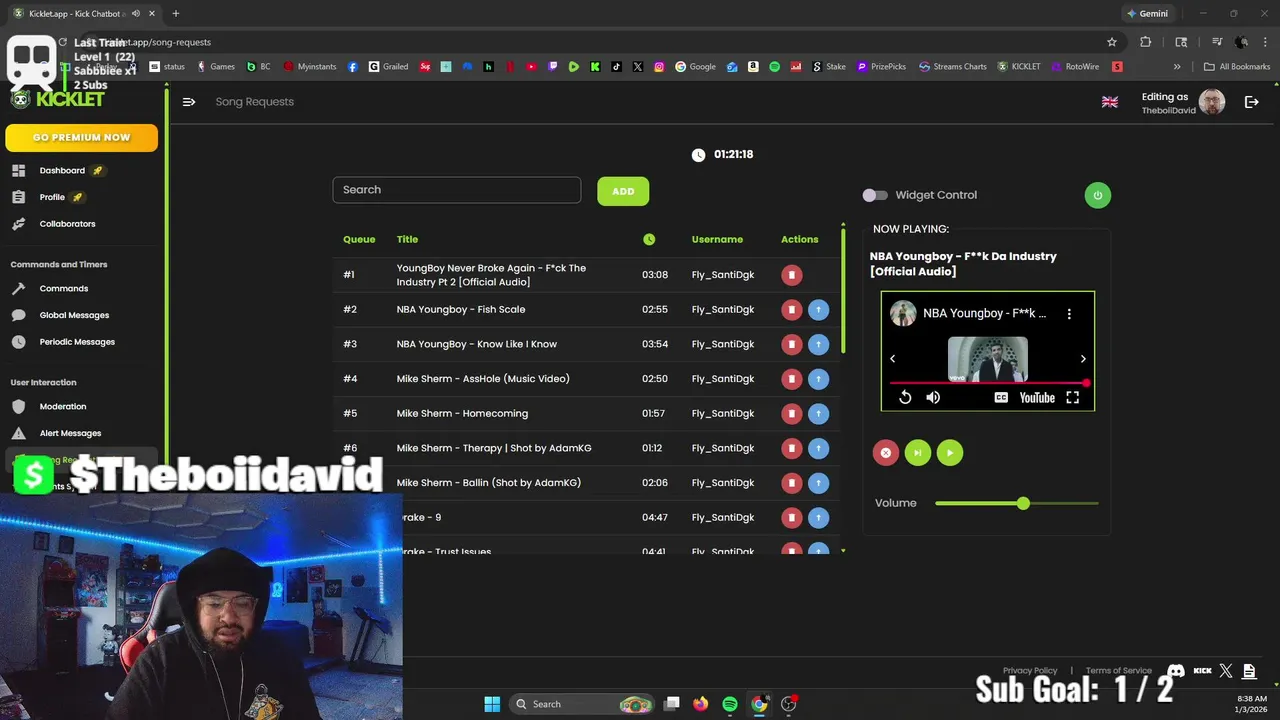The height and width of the screenshot is (720, 1280).
Task: Open the YouTube player three-dot menu
Action: tap(1069, 314)
